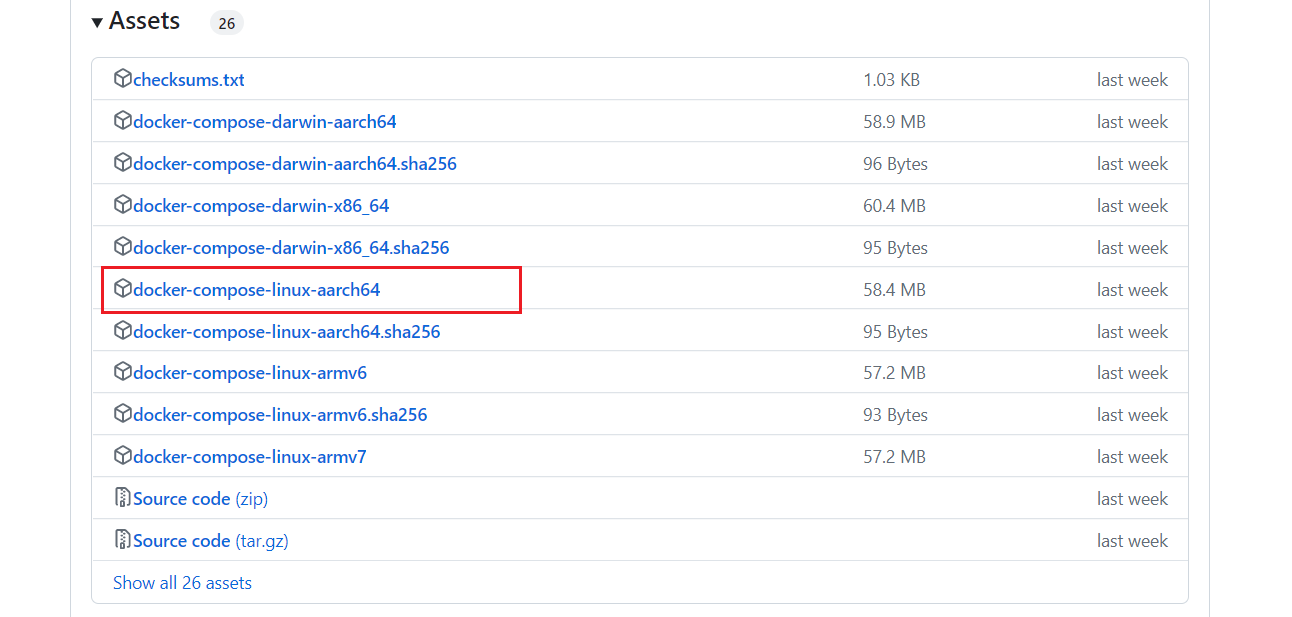Image resolution: width=1292 pixels, height=617 pixels.
Task: Download docker-compose-linux-armv7 binary
Action: pos(250,457)
